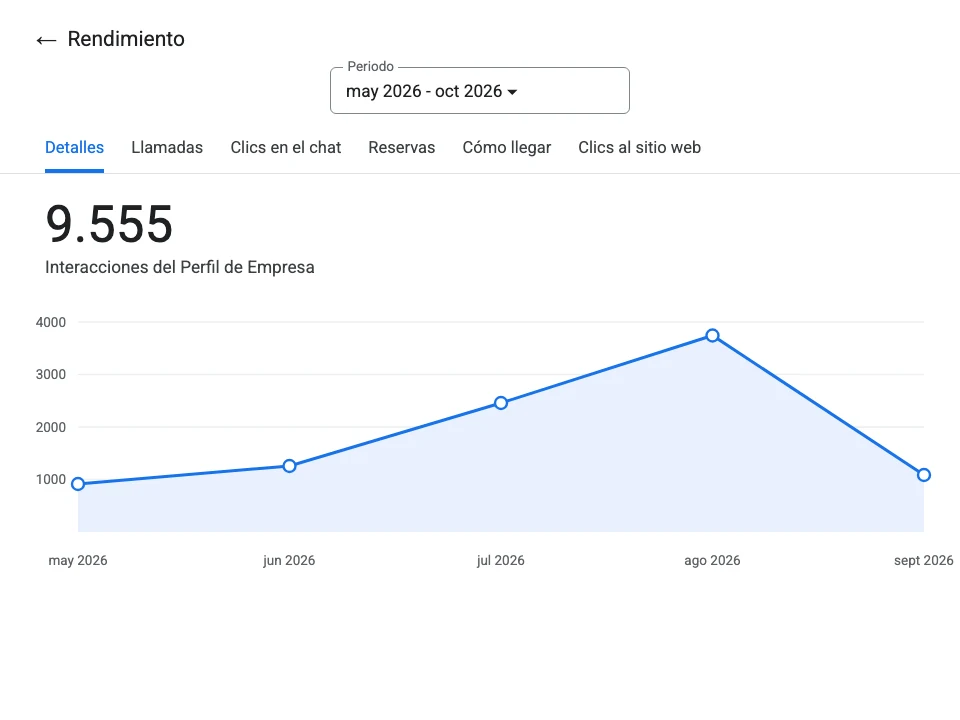Click the jul 2026 x-axis label
This screenshot has width=960, height=720.
pyautogui.click(x=501, y=560)
